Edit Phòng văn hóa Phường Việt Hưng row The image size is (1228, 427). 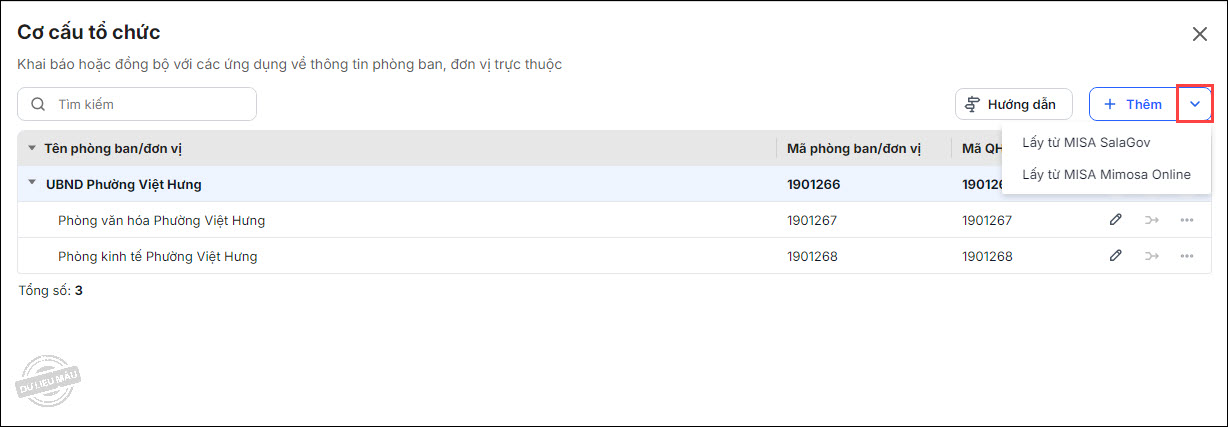coord(1115,220)
